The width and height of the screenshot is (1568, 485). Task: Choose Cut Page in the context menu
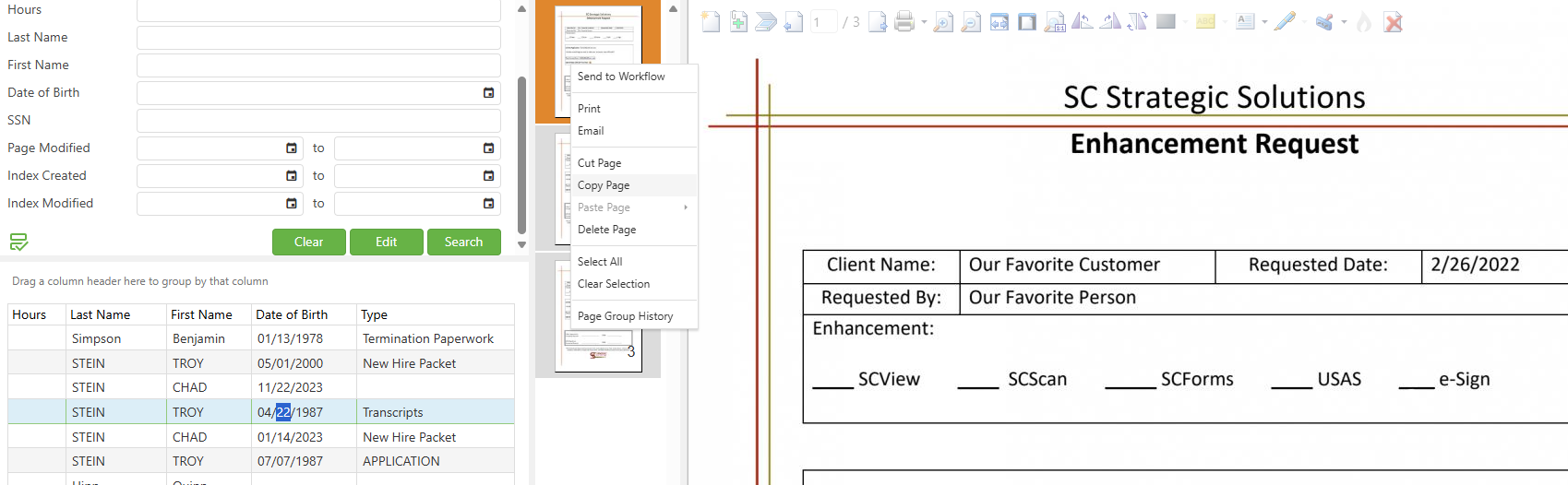click(599, 163)
